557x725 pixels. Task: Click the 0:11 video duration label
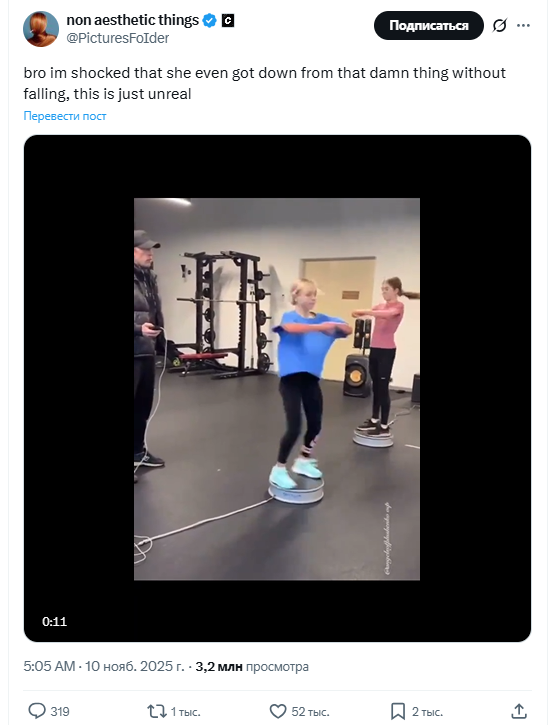tap(55, 621)
